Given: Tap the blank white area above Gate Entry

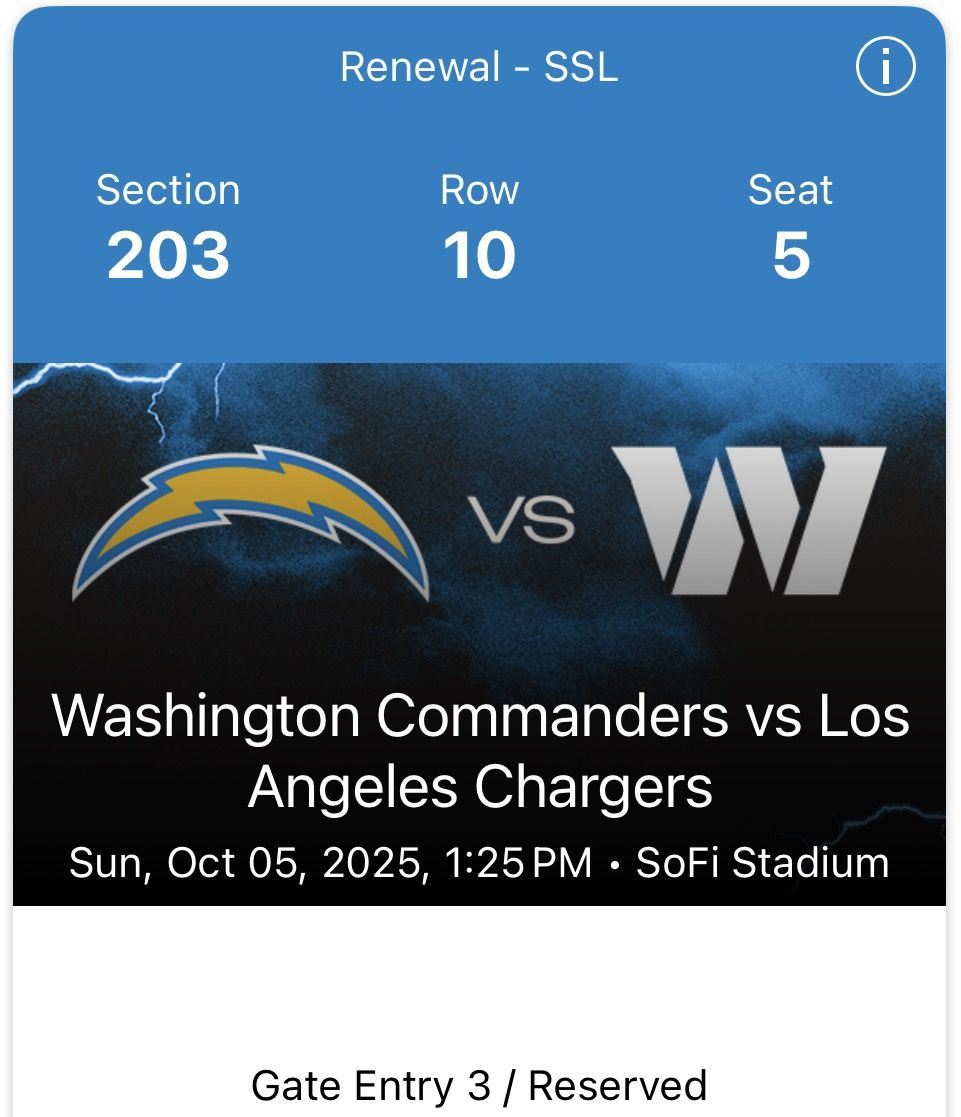Looking at the screenshot, I should tap(480, 980).
